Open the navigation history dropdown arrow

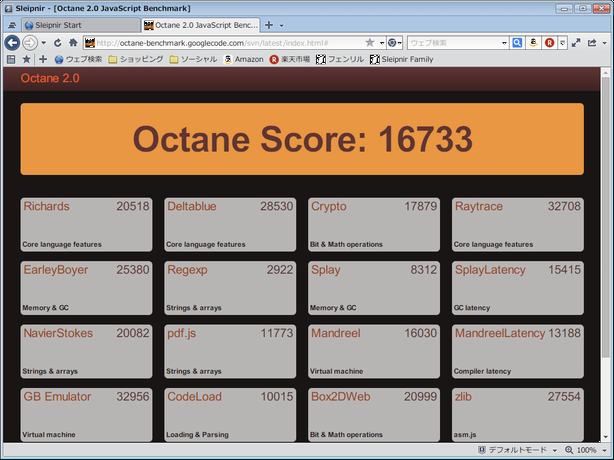click(43, 43)
